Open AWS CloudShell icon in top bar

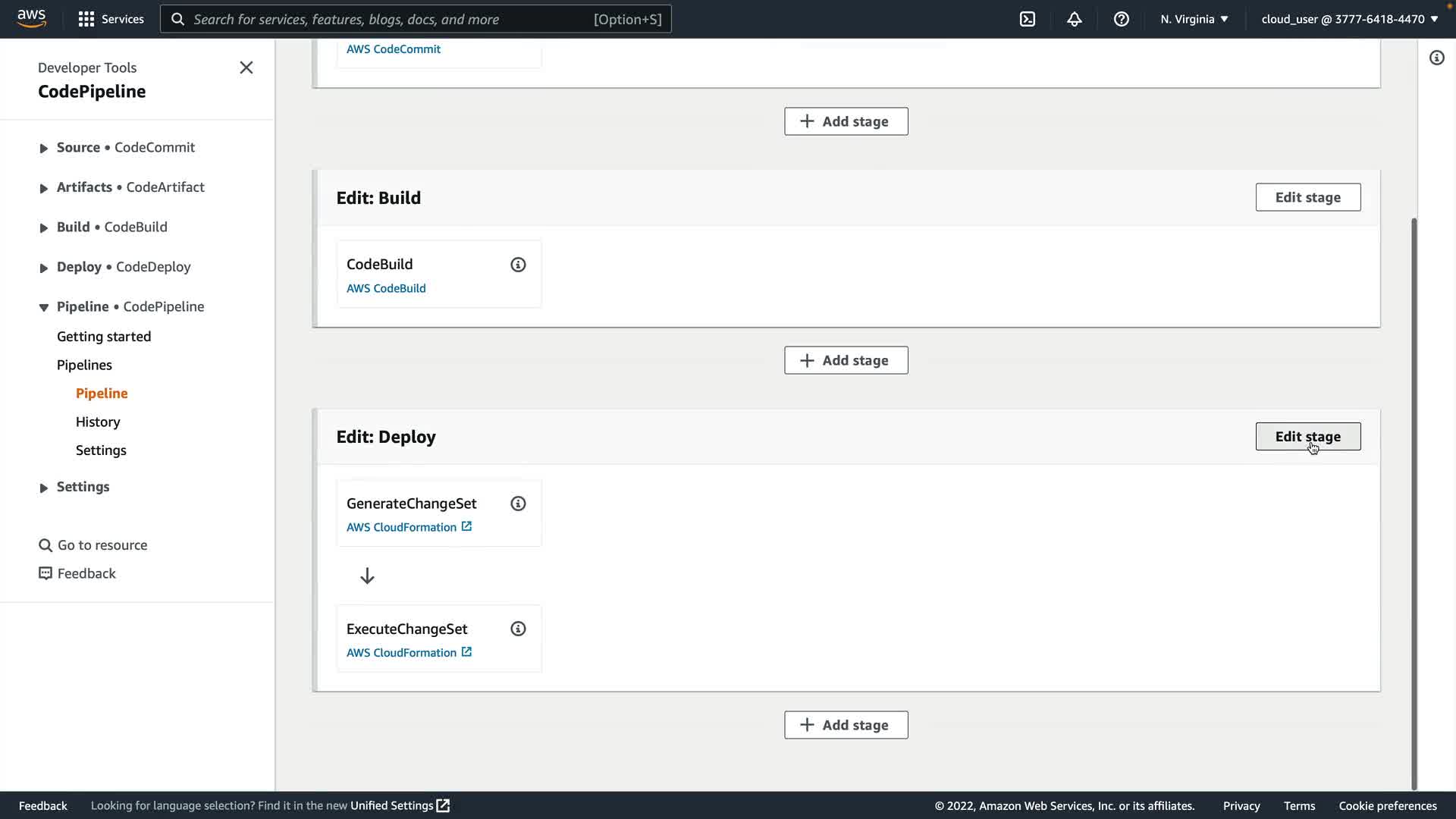click(x=1028, y=19)
